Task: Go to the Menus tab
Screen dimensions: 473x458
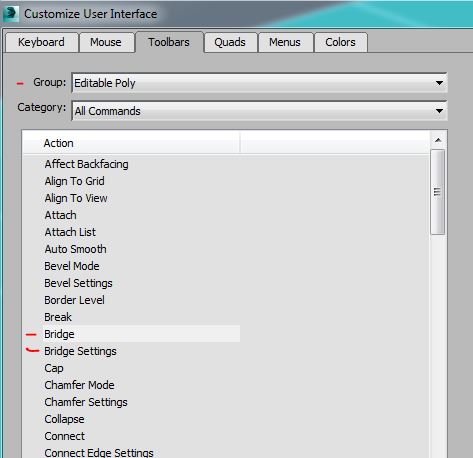Action: coord(285,42)
